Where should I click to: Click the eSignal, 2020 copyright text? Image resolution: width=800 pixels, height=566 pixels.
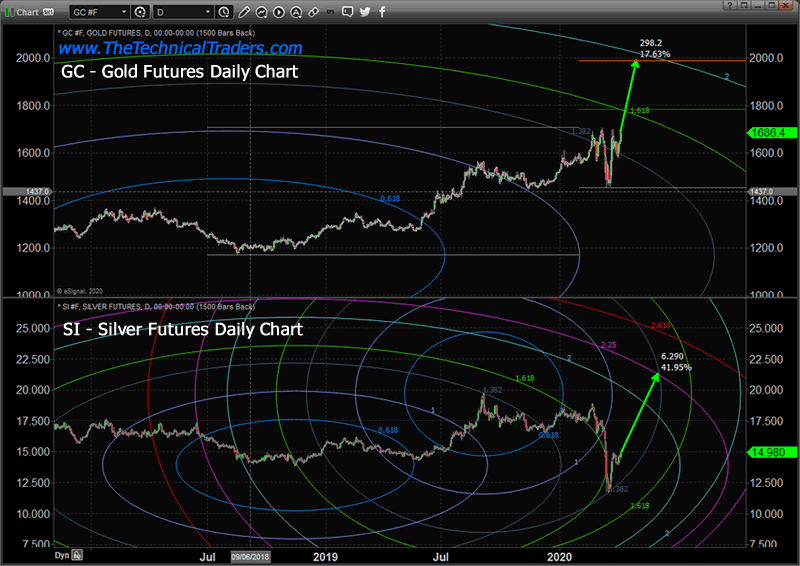(x=80, y=291)
